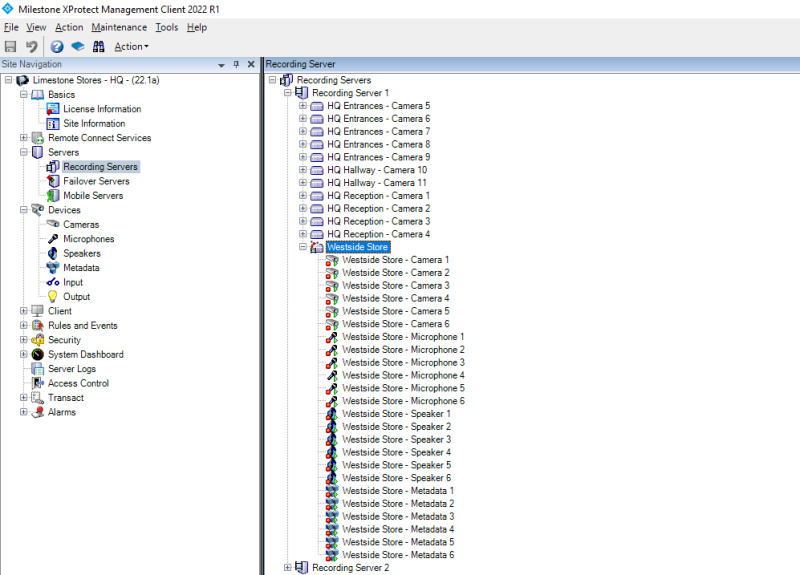Select Westside Store - Microphone 1
The image size is (800, 575).
pyautogui.click(x=403, y=337)
